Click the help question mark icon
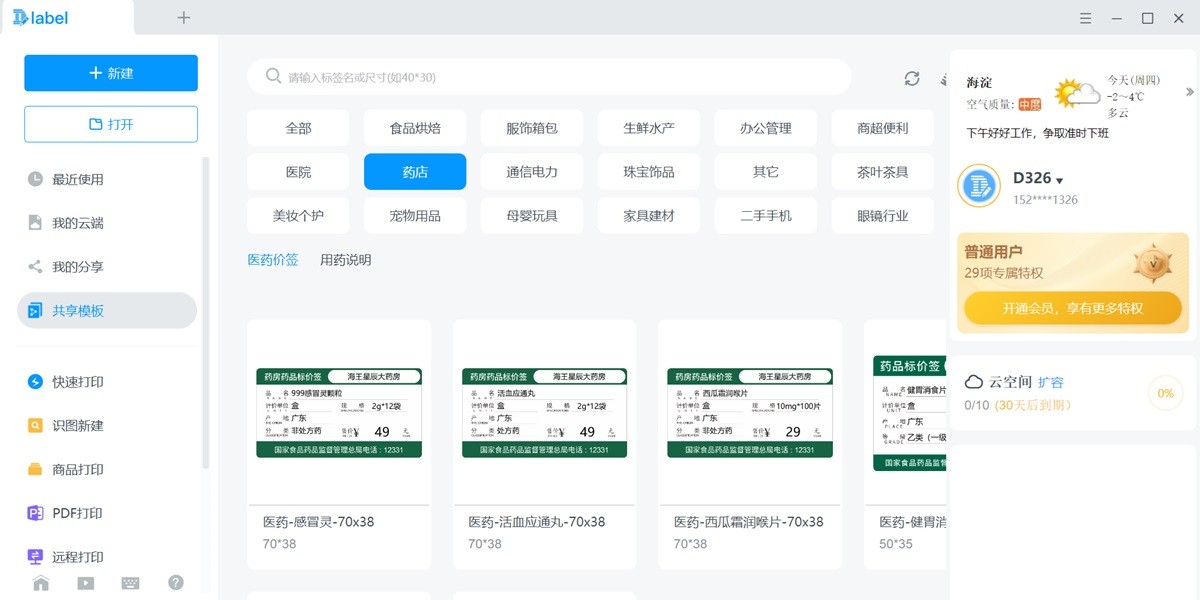 pyautogui.click(x=175, y=582)
